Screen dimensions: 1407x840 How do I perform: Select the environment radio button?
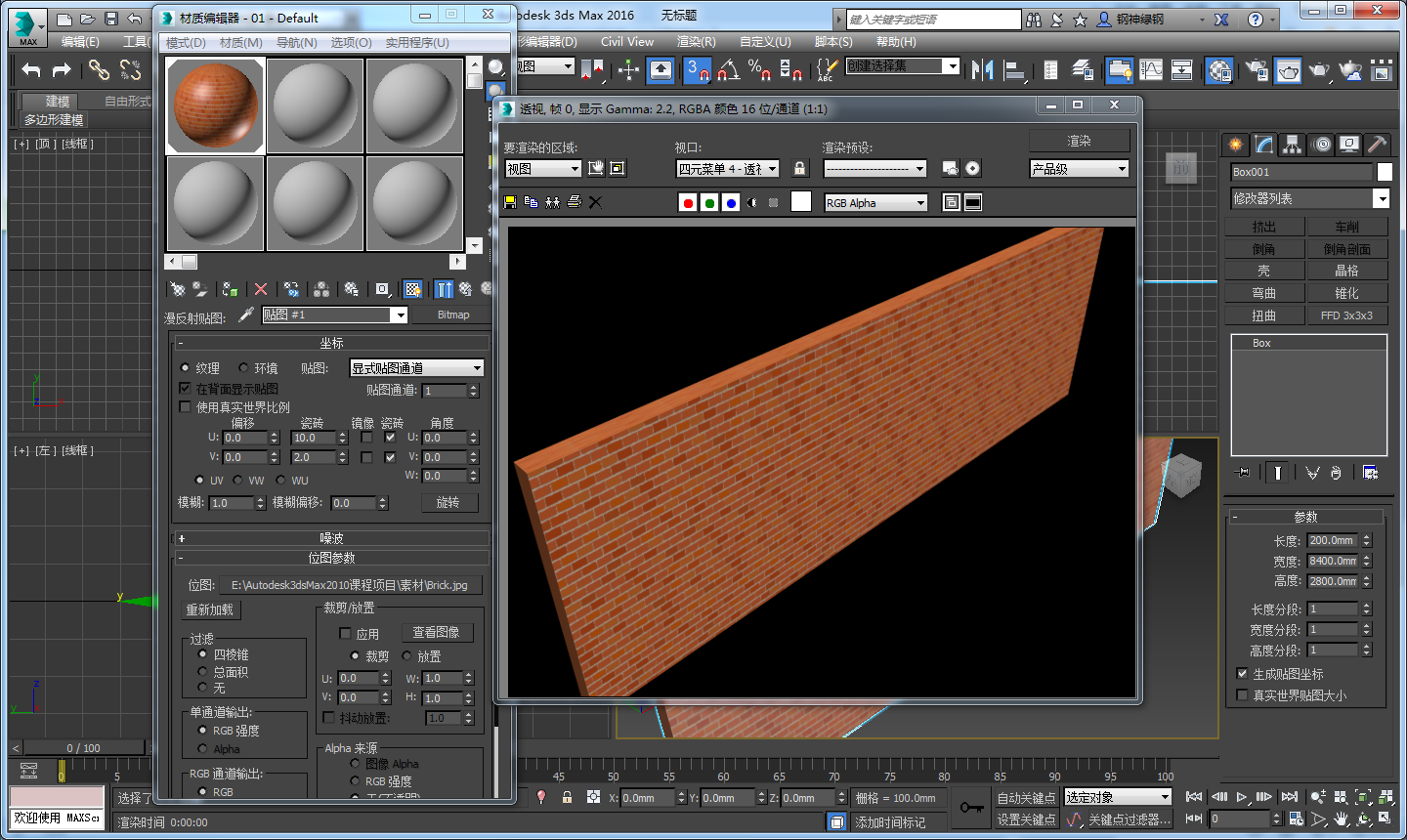coord(243,368)
